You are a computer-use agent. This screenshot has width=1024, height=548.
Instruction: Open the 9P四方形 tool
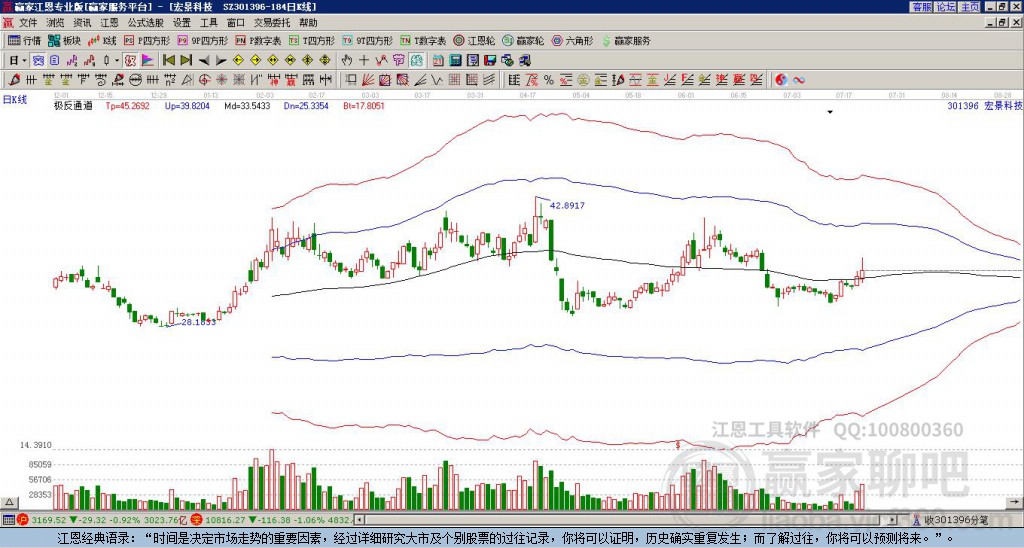[x=203, y=40]
